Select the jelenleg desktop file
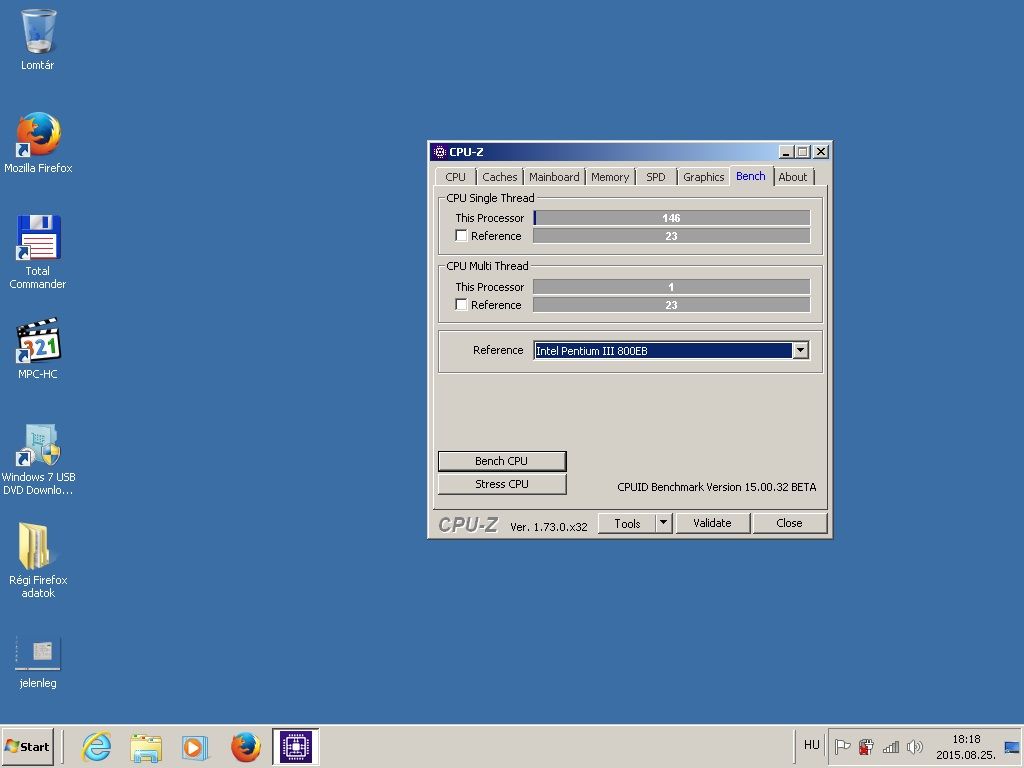 click(38, 663)
